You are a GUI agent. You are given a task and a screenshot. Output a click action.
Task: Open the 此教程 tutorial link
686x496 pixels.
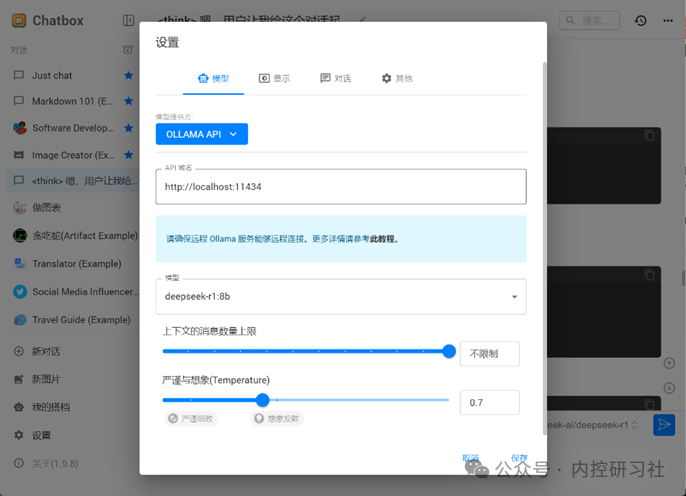pos(382,239)
